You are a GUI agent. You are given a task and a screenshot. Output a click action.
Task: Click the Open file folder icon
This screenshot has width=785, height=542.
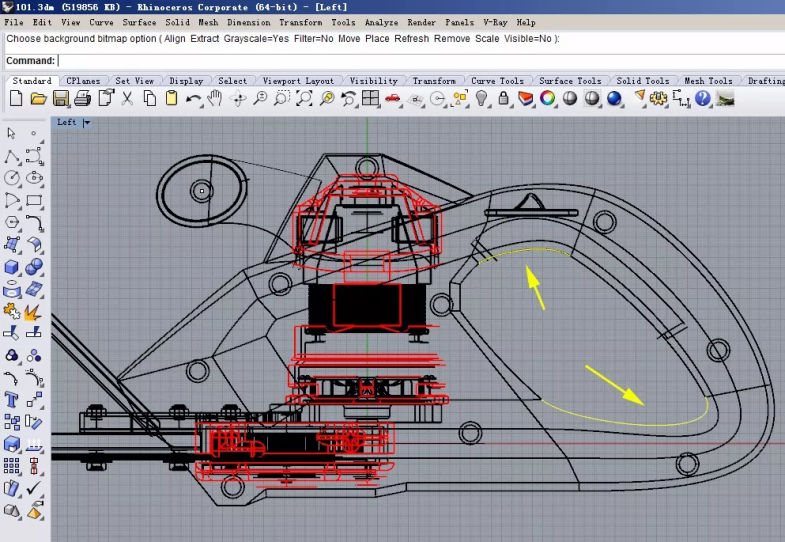[39, 98]
